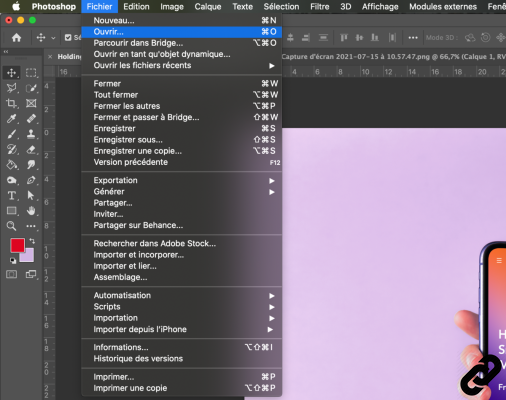Select the Eyedropper tool
The image size is (506, 400).
(x=12, y=119)
